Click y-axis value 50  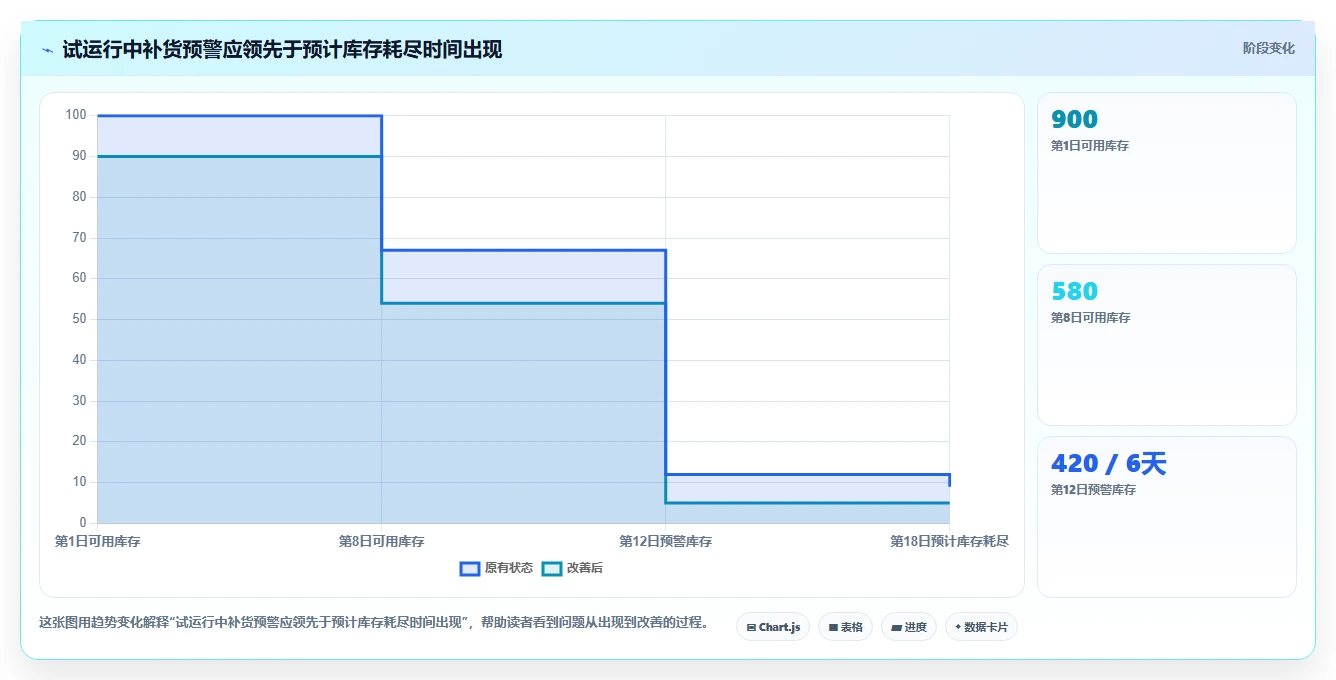point(80,319)
